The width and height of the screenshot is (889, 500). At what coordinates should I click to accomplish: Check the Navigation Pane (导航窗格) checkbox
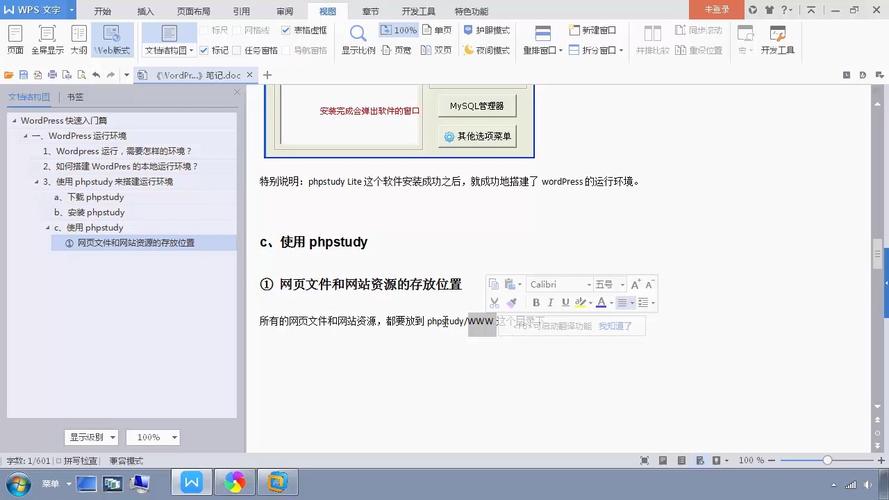(x=286, y=50)
